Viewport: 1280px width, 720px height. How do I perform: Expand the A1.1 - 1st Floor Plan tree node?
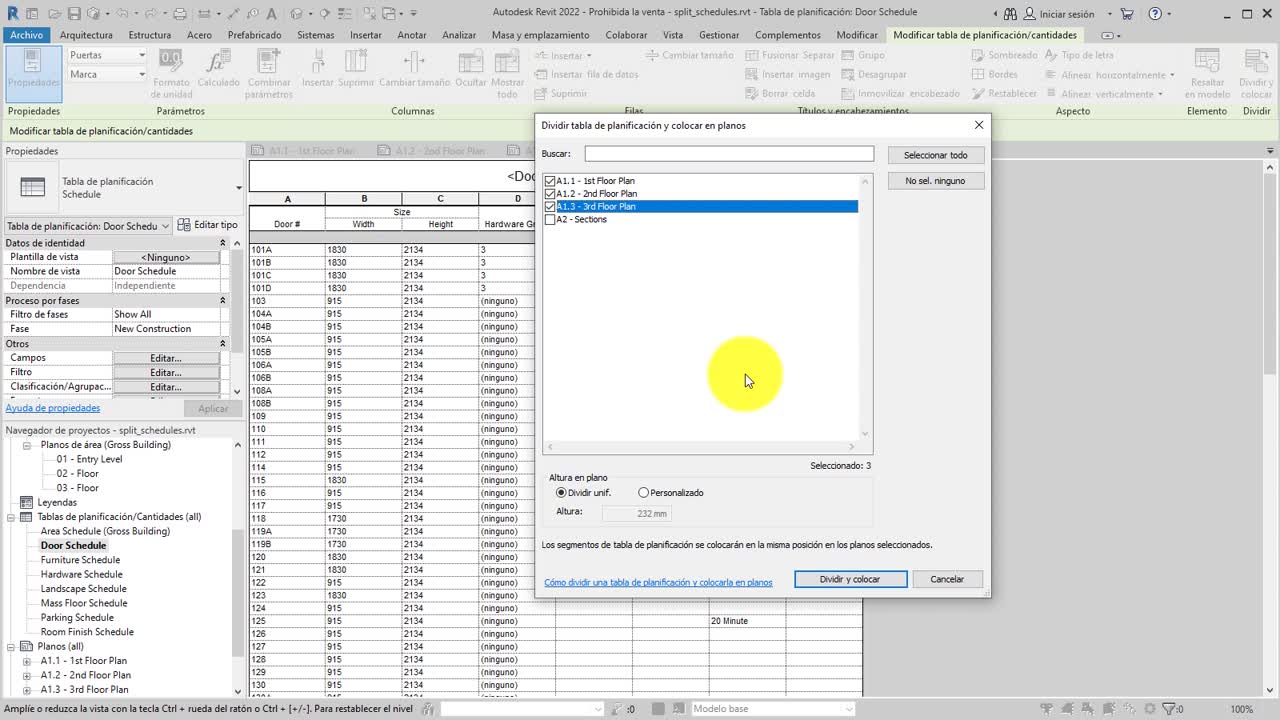[x=27, y=661]
